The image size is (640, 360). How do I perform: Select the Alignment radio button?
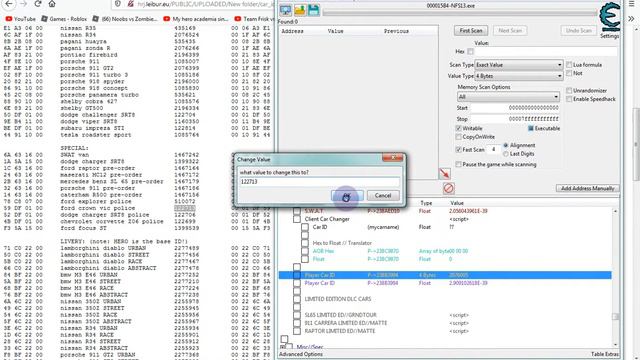(506, 145)
